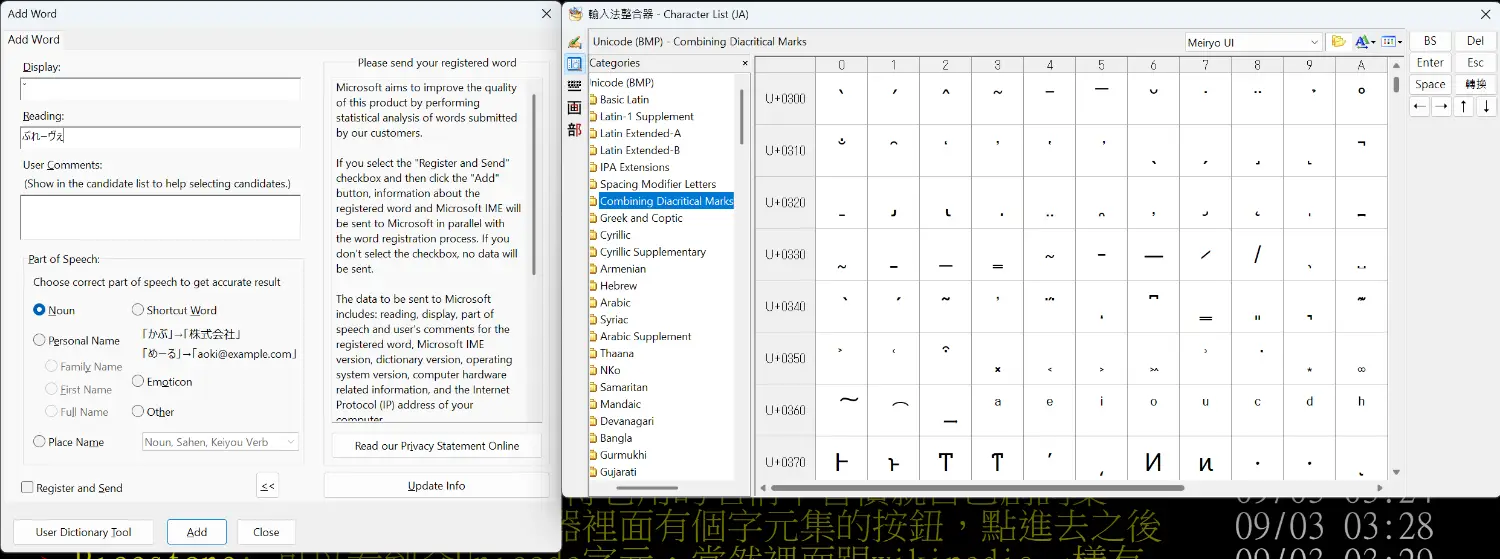Click the BS key button

pyautogui.click(x=1430, y=41)
